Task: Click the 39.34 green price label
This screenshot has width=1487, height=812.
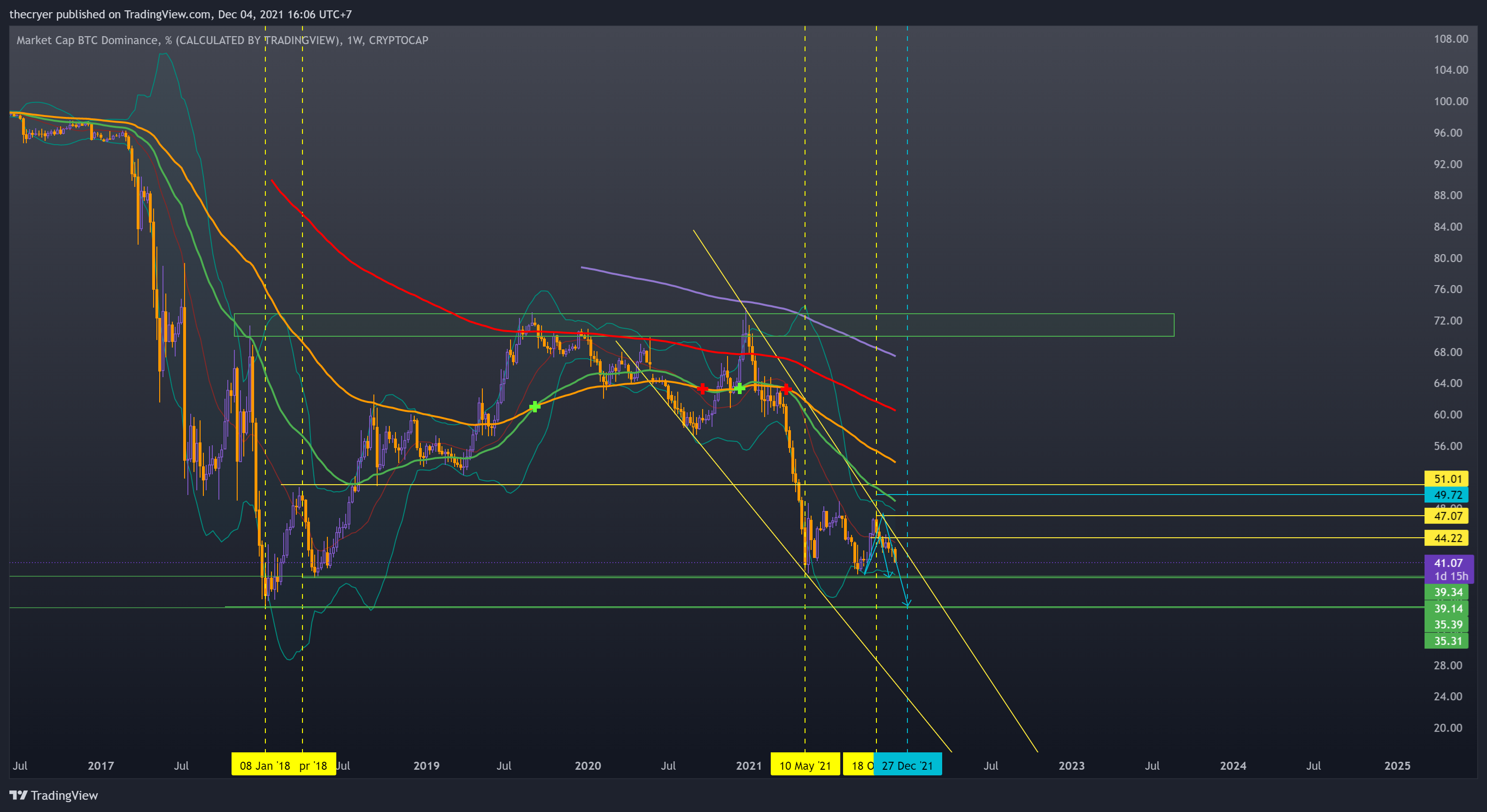Action: point(1447,592)
